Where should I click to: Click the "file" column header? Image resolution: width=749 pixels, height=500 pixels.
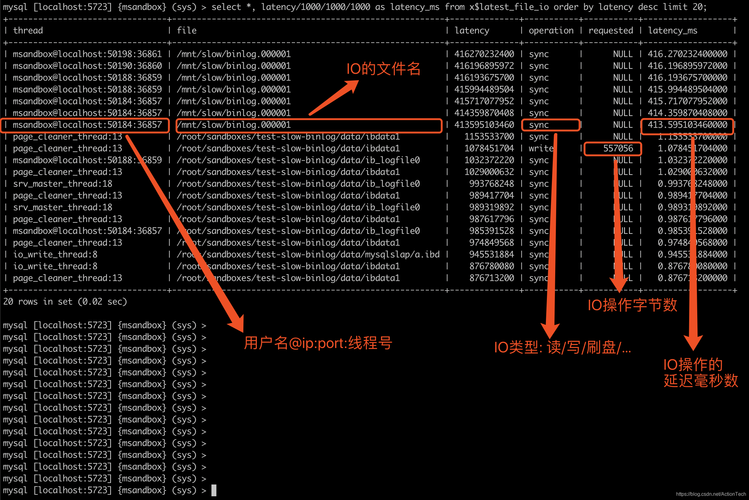pos(187,31)
